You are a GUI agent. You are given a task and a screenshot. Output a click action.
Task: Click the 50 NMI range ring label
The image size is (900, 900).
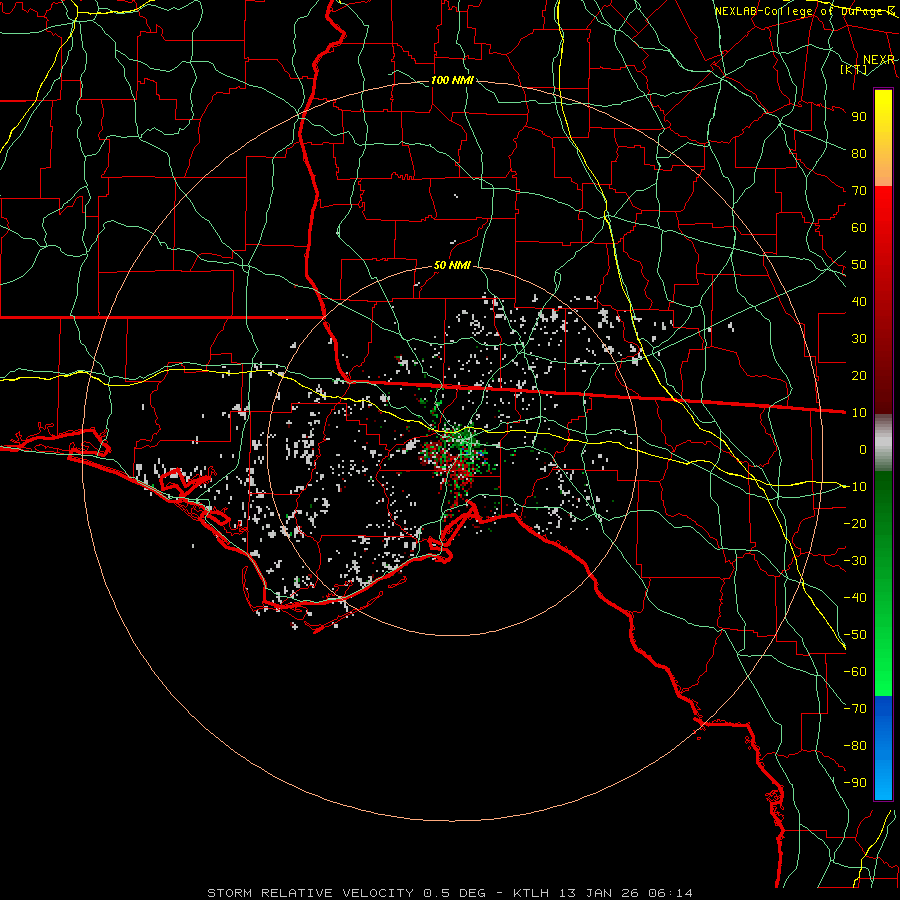point(452,265)
